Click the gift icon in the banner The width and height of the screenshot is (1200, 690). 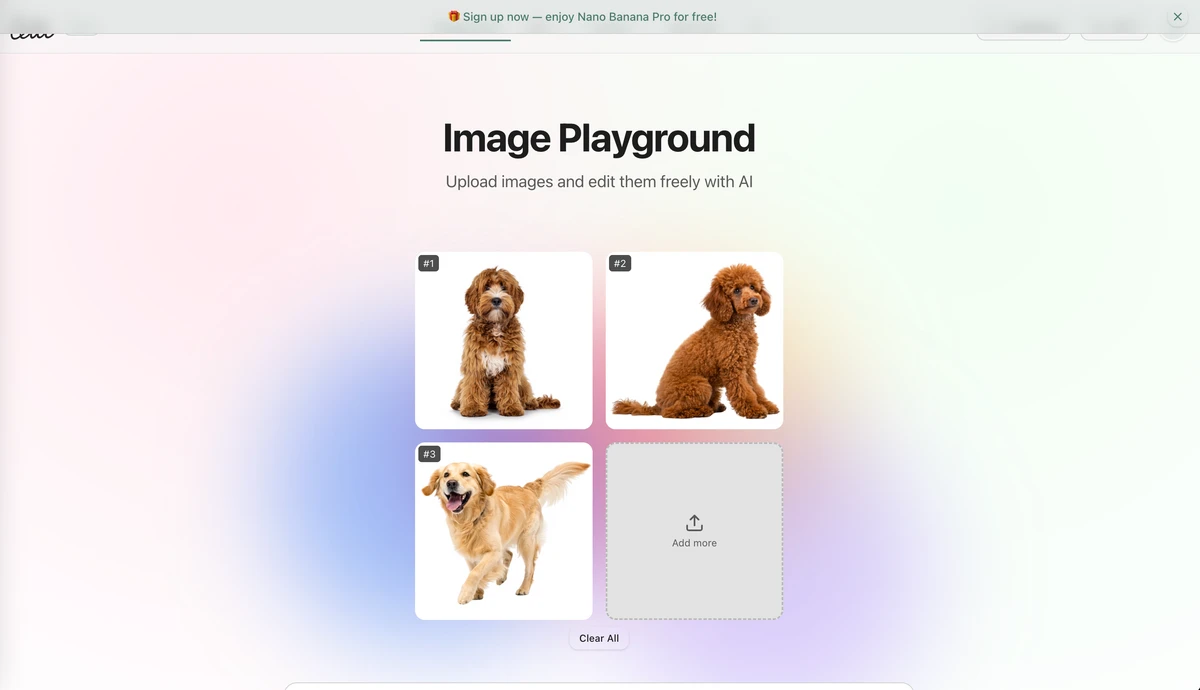[454, 17]
